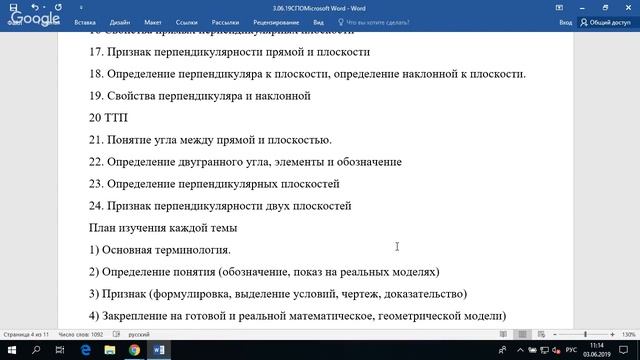This screenshot has width=640, height=360.
Task: Switch to Read Mode view icon
Action: (503, 334)
